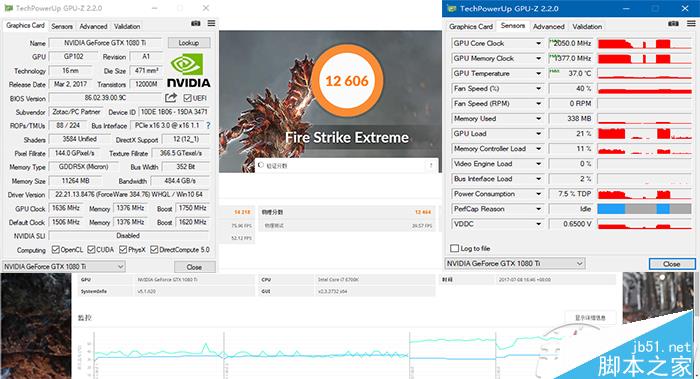700x379 pixels.
Task: Click the GPU Load red history graph
Action: coord(644,133)
